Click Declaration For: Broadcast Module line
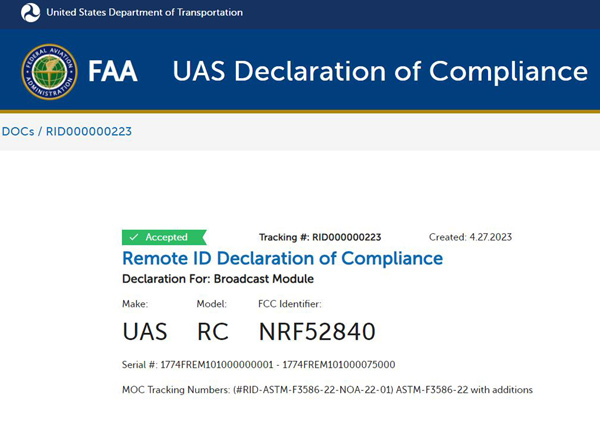Viewport: 600px width, 430px height. 217,278
